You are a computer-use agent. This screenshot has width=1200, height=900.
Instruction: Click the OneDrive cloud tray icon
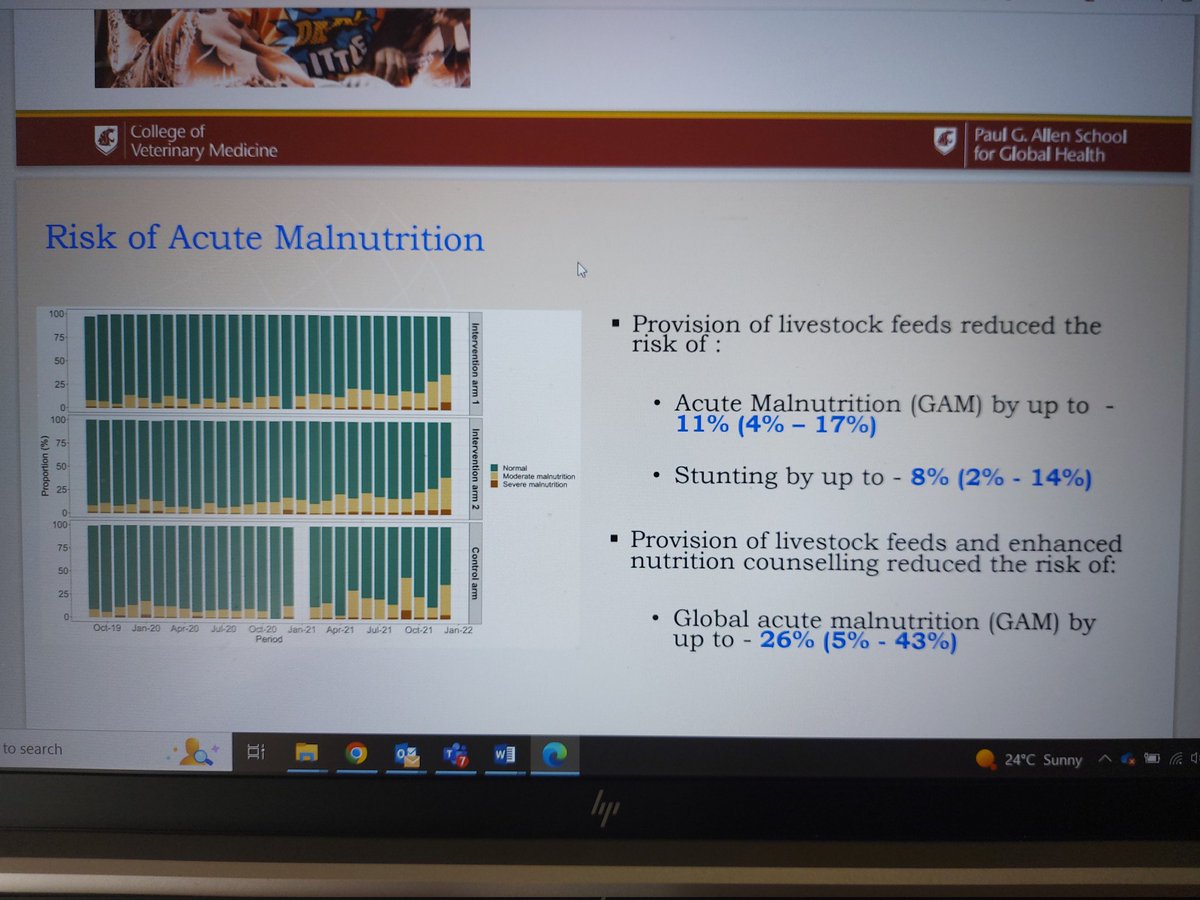(x=1127, y=760)
